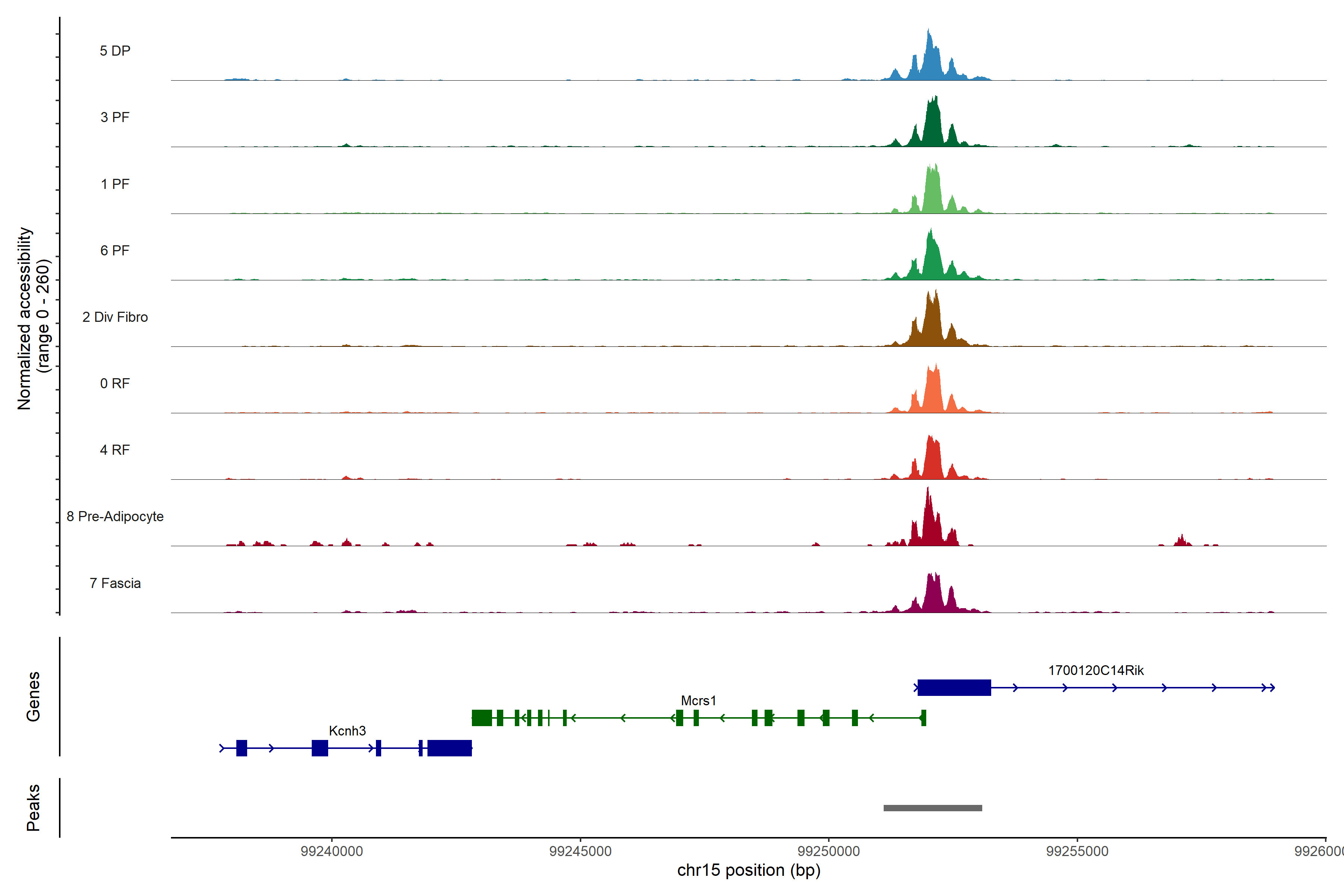Click the 99240000 axis tick label
Image resolution: width=1344 pixels, height=896 pixels.
(x=332, y=852)
